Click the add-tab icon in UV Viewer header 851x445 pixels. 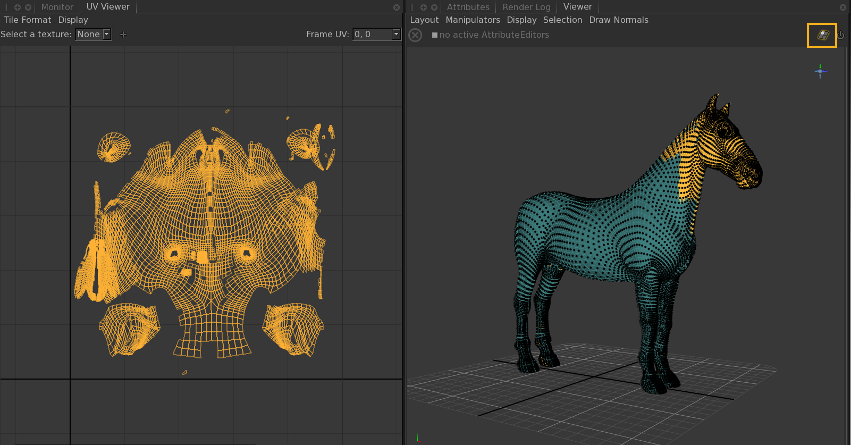[17, 7]
